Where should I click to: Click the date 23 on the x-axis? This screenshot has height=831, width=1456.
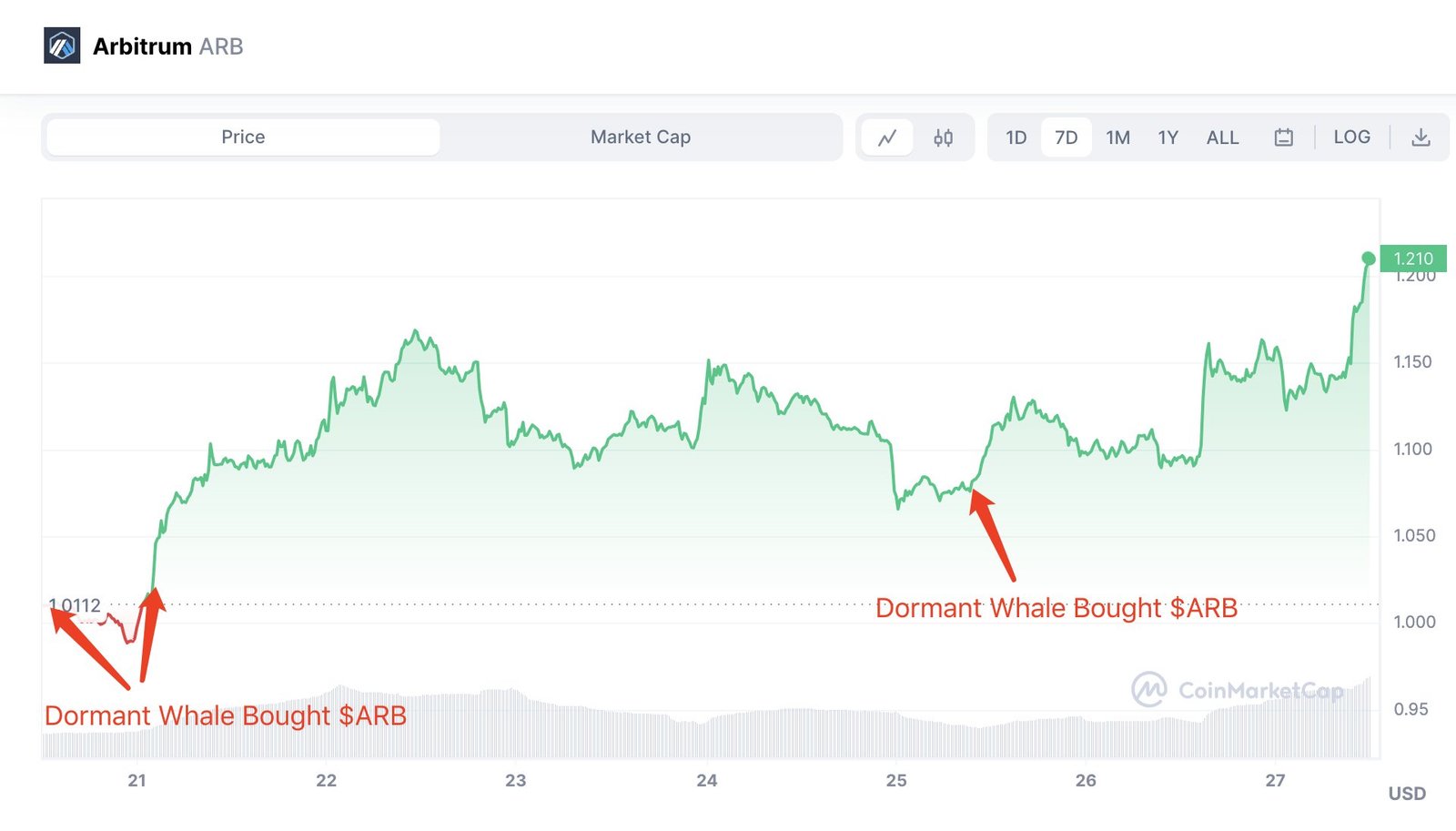[516, 780]
